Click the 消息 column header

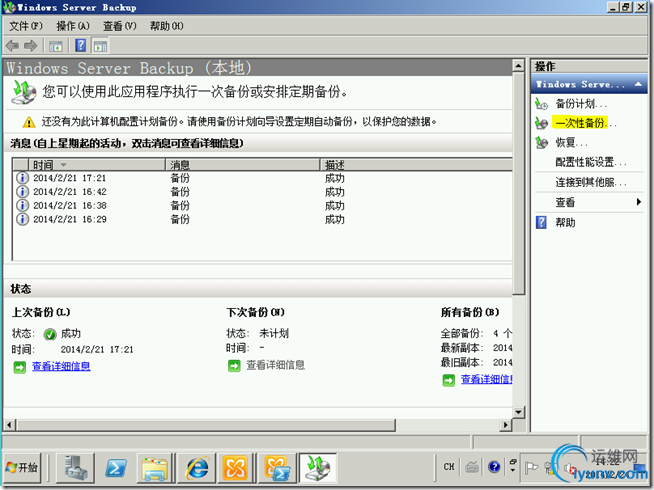tap(243, 165)
